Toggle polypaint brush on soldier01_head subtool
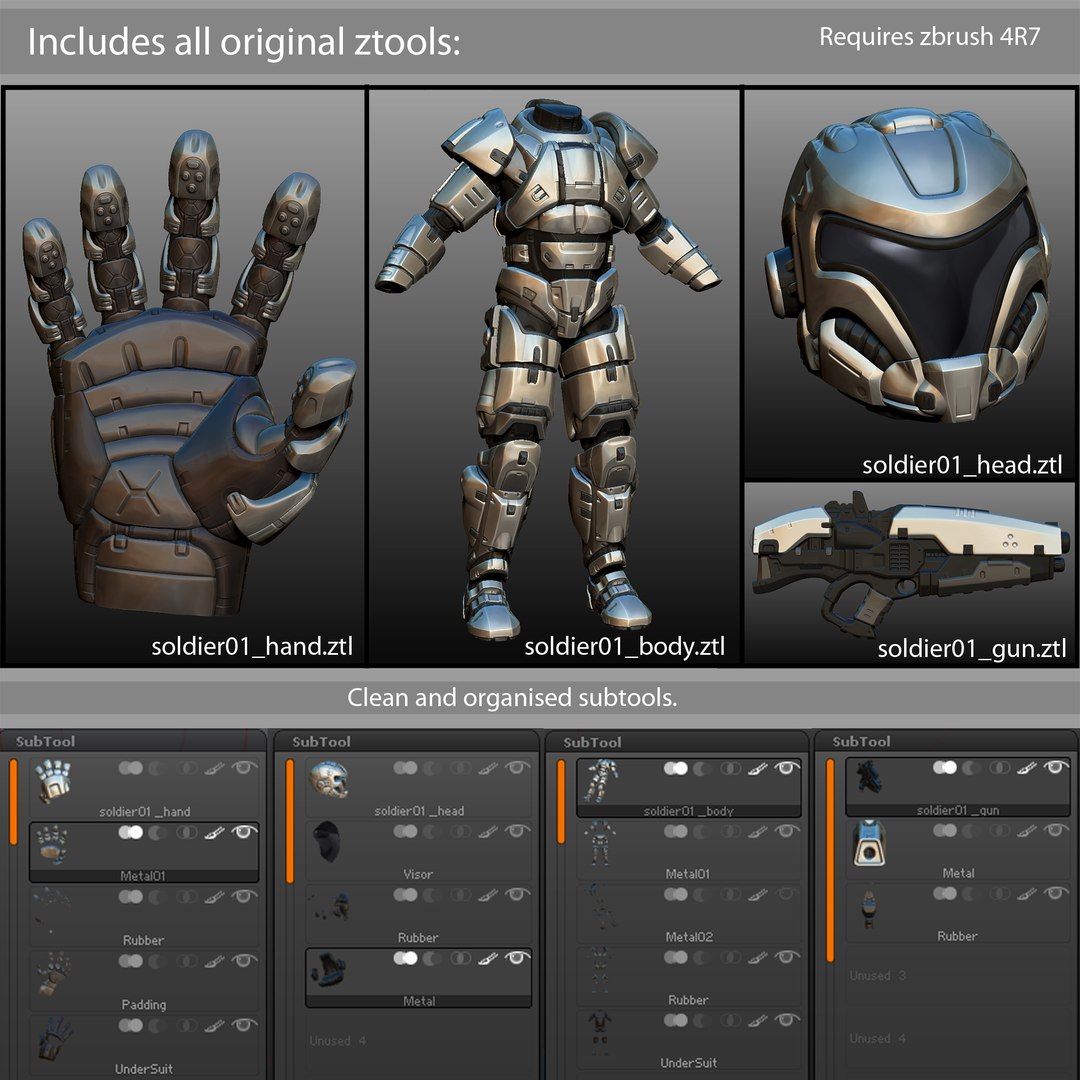 [x=488, y=767]
